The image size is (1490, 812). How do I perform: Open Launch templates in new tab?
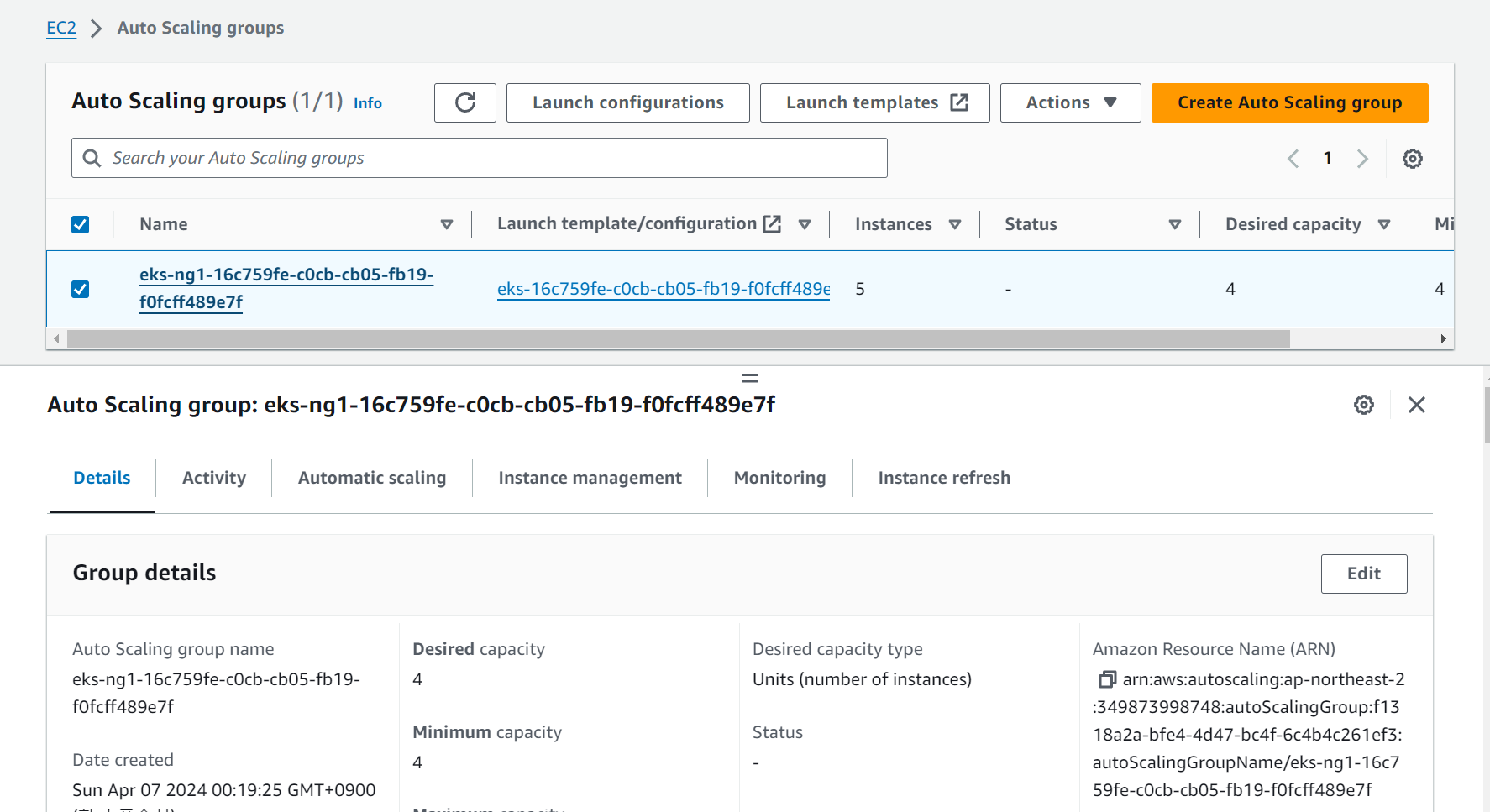pos(875,102)
